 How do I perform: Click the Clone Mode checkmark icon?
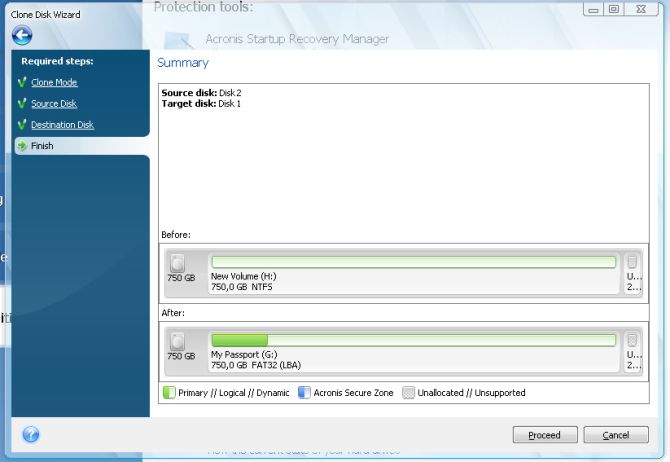(22, 82)
